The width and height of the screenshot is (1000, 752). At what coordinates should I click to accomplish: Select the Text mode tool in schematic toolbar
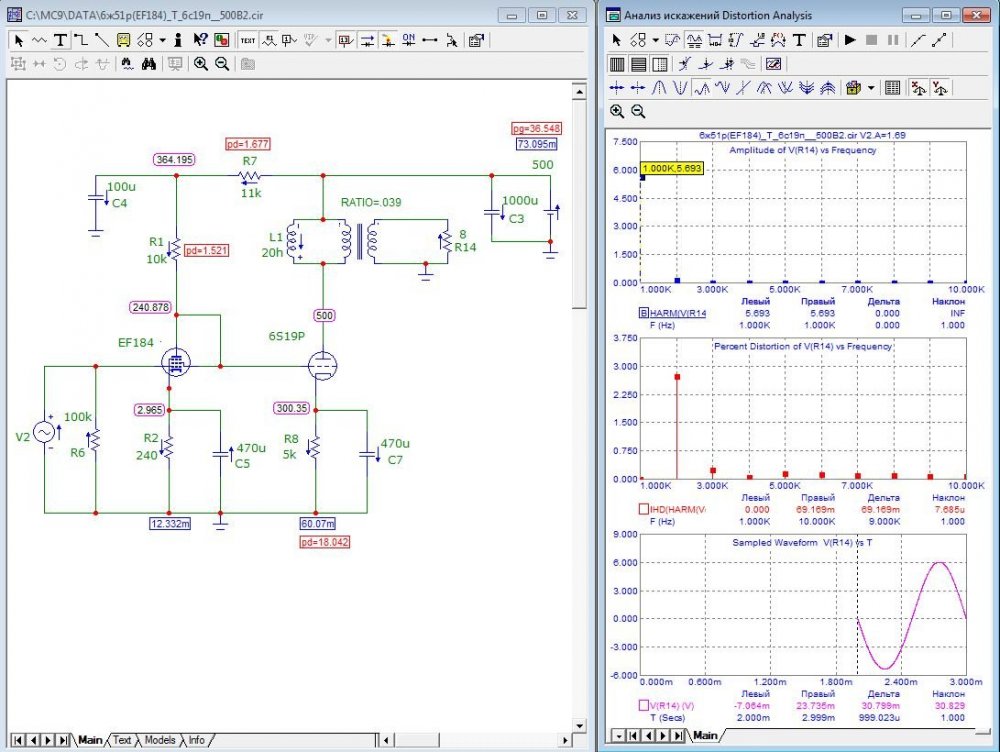[x=60, y=41]
